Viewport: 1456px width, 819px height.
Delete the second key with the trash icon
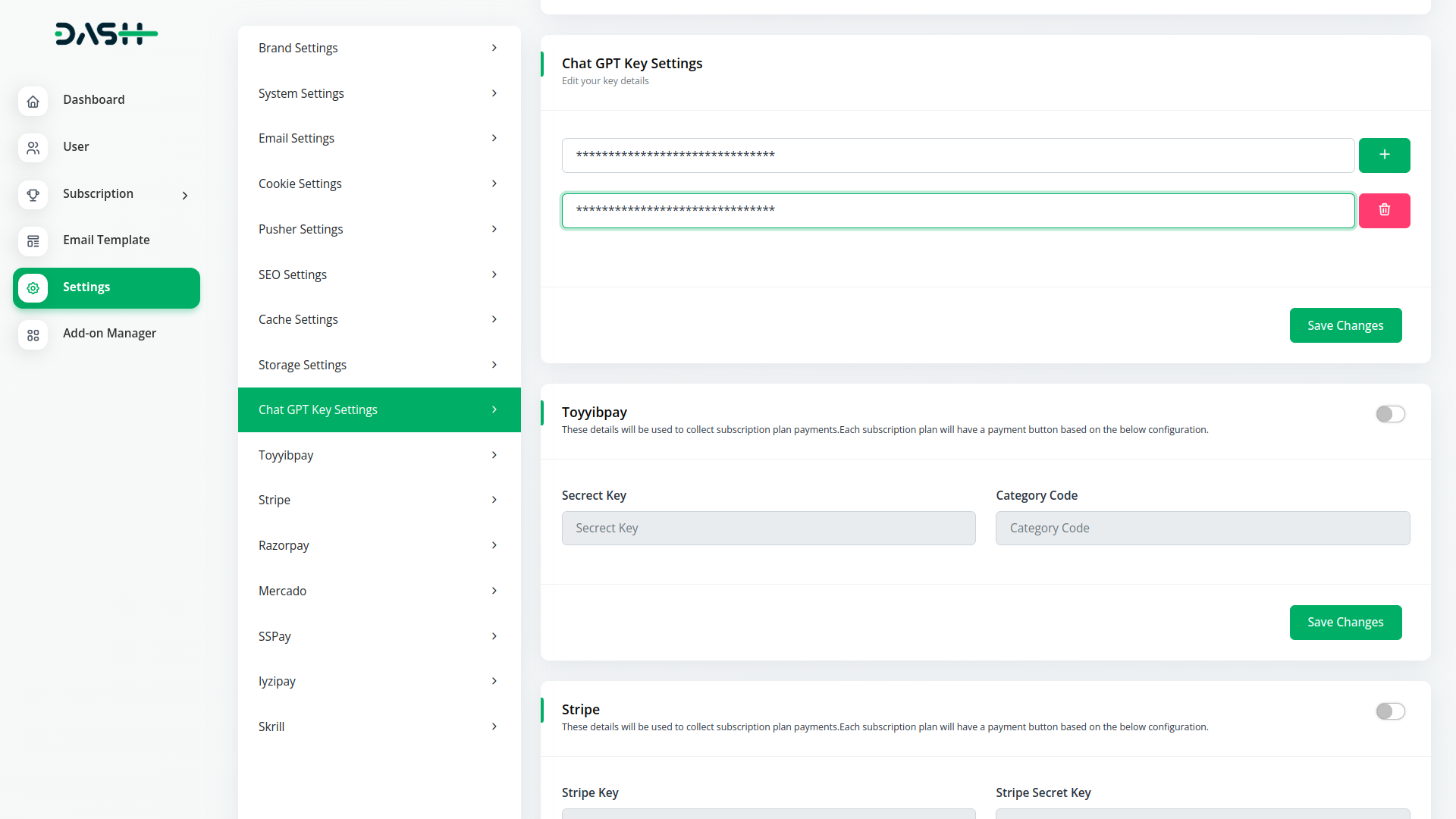(x=1384, y=210)
